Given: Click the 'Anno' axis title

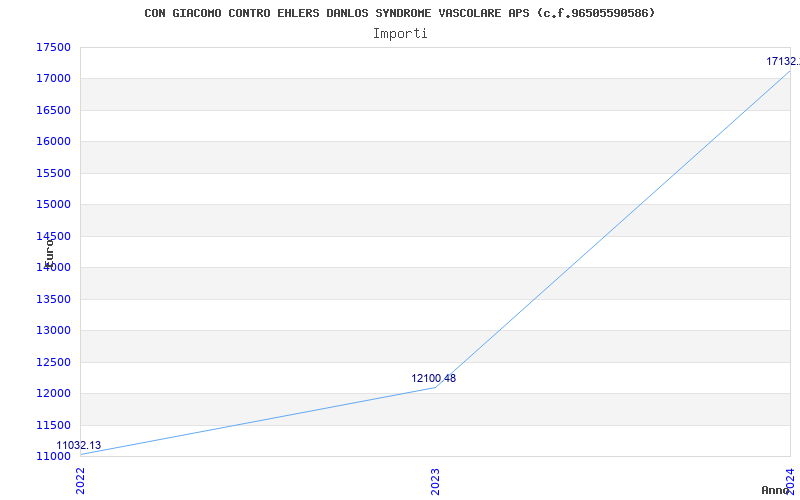Looking at the screenshot, I should [776, 490].
